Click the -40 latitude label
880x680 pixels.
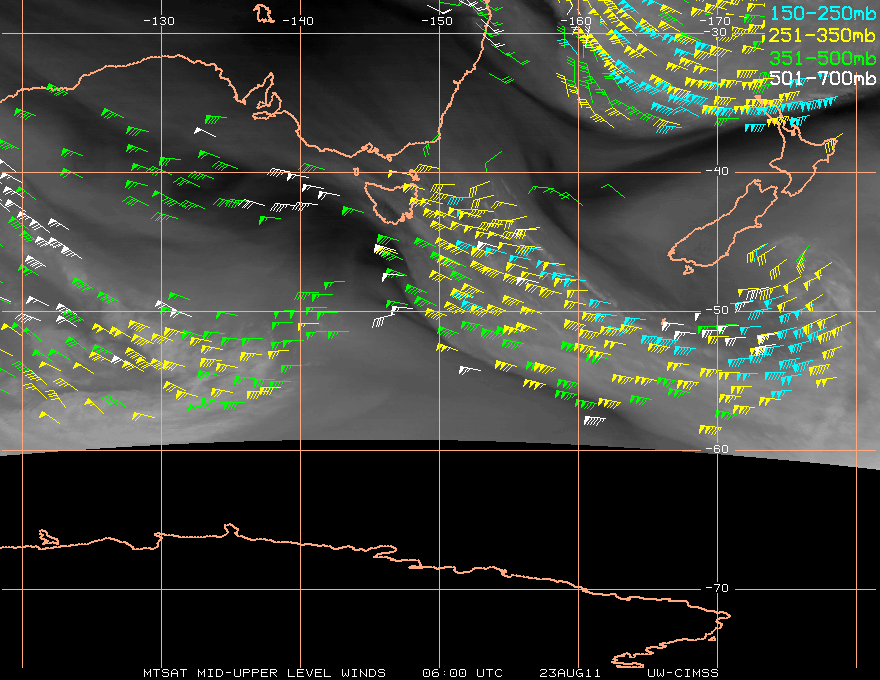717,171
